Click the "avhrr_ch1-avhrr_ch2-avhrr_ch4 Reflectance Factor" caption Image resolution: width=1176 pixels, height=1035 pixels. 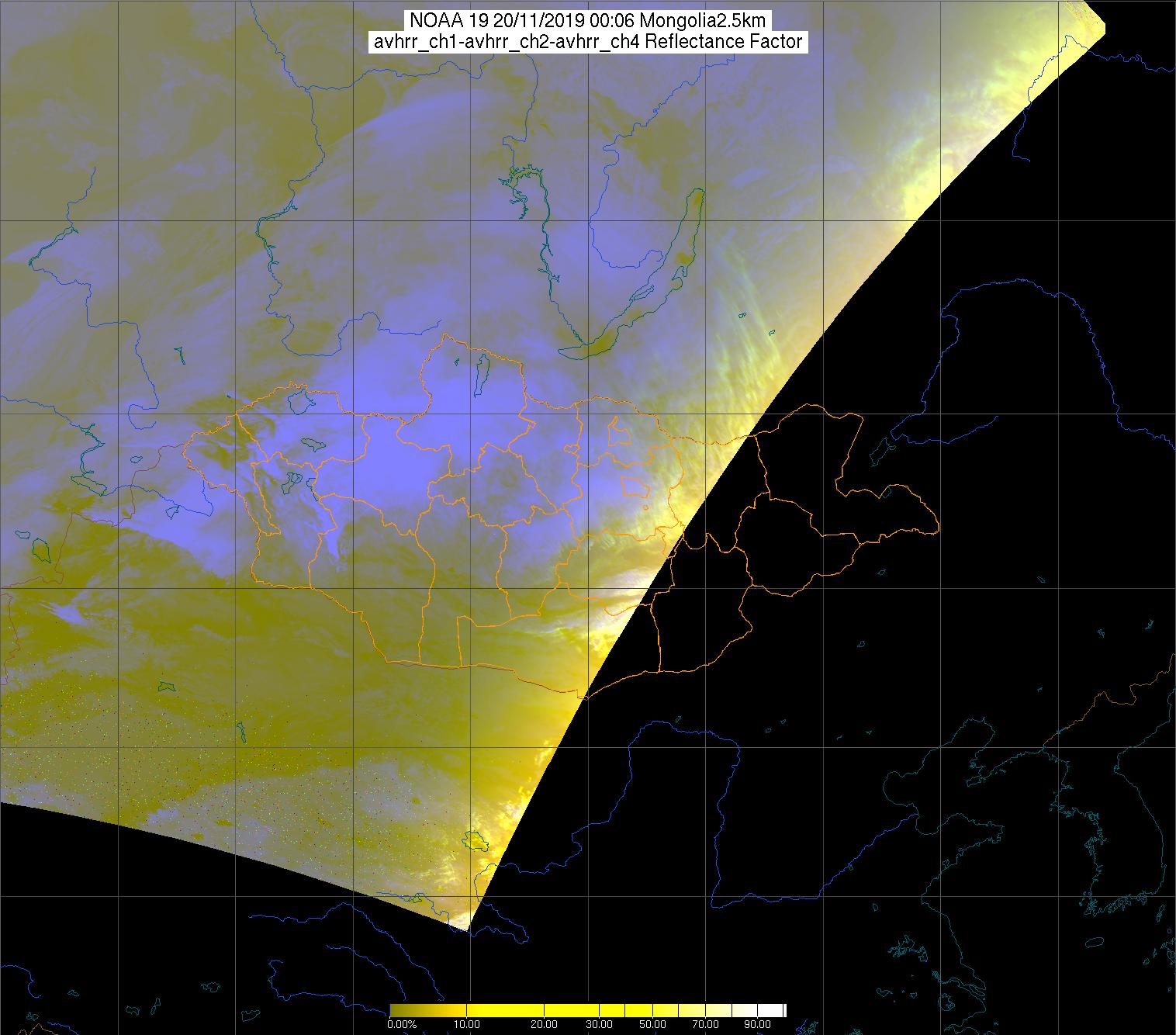[x=588, y=42]
